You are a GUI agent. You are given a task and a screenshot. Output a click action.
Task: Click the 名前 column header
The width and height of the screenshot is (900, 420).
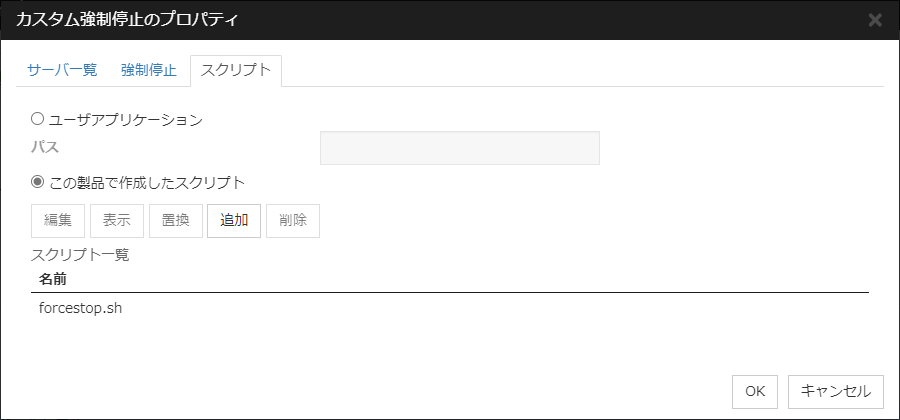click(53, 278)
